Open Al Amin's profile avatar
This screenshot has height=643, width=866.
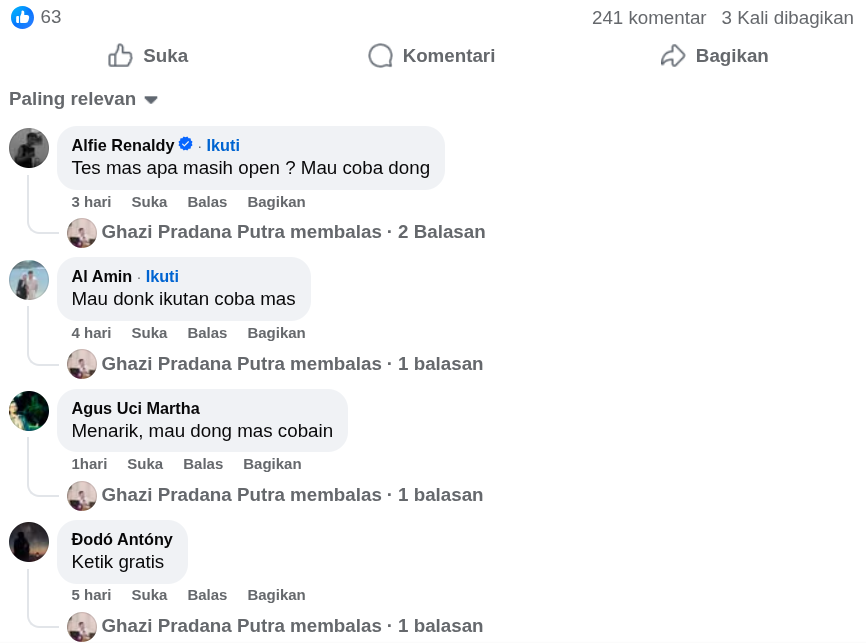29,280
